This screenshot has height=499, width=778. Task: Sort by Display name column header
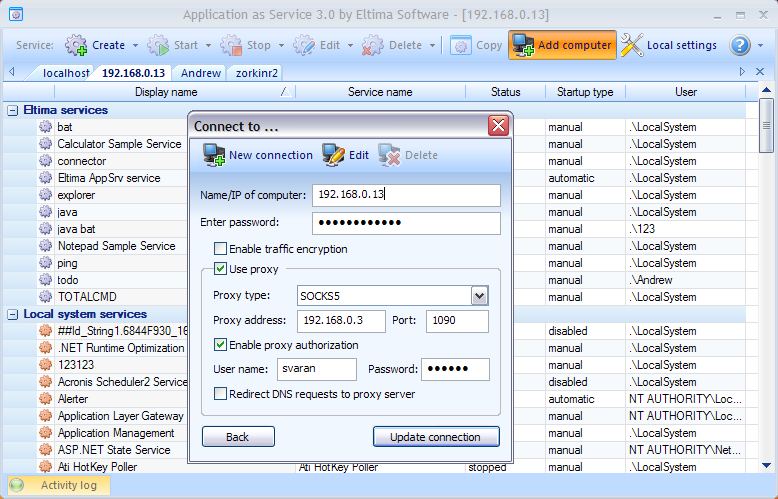175,92
